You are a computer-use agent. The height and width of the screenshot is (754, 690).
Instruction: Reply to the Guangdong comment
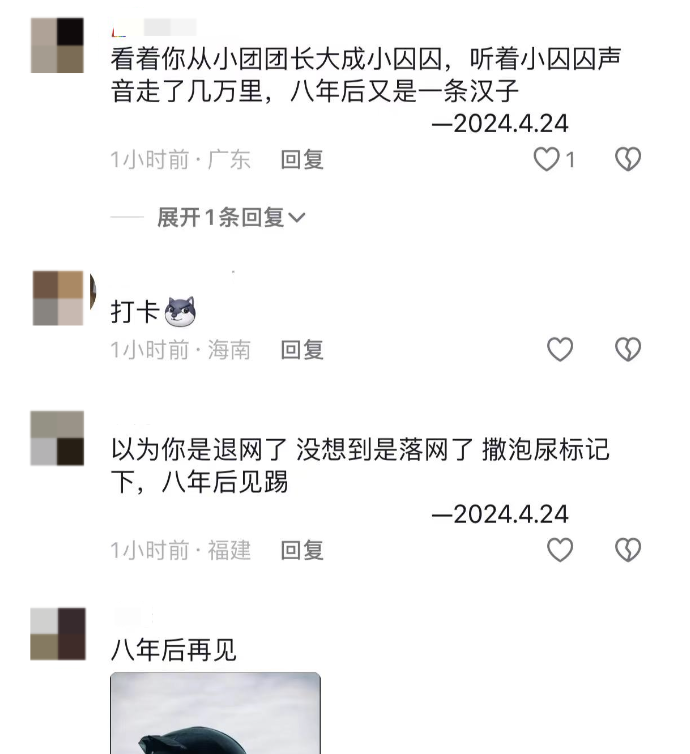(x=302, y=159)
